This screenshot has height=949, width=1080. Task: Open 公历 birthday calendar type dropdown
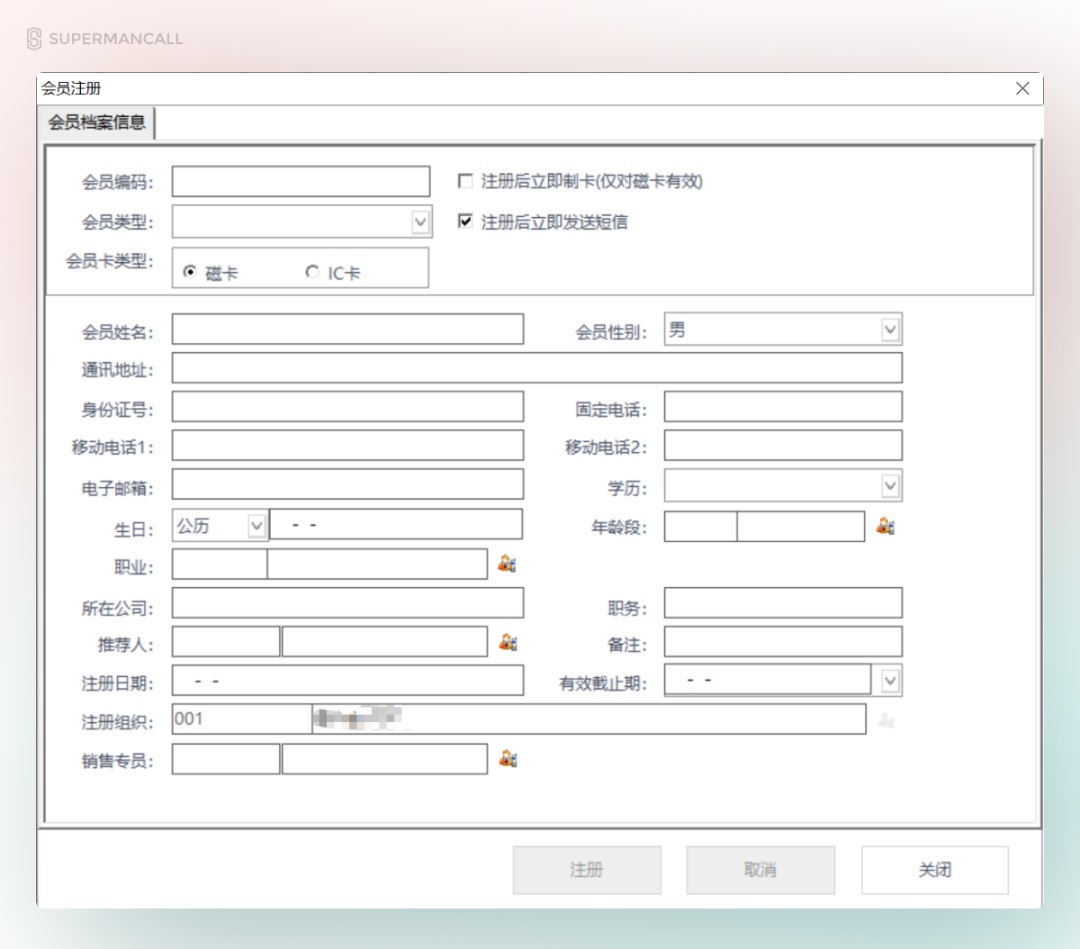pyautogui.click(x=256, y=526)
